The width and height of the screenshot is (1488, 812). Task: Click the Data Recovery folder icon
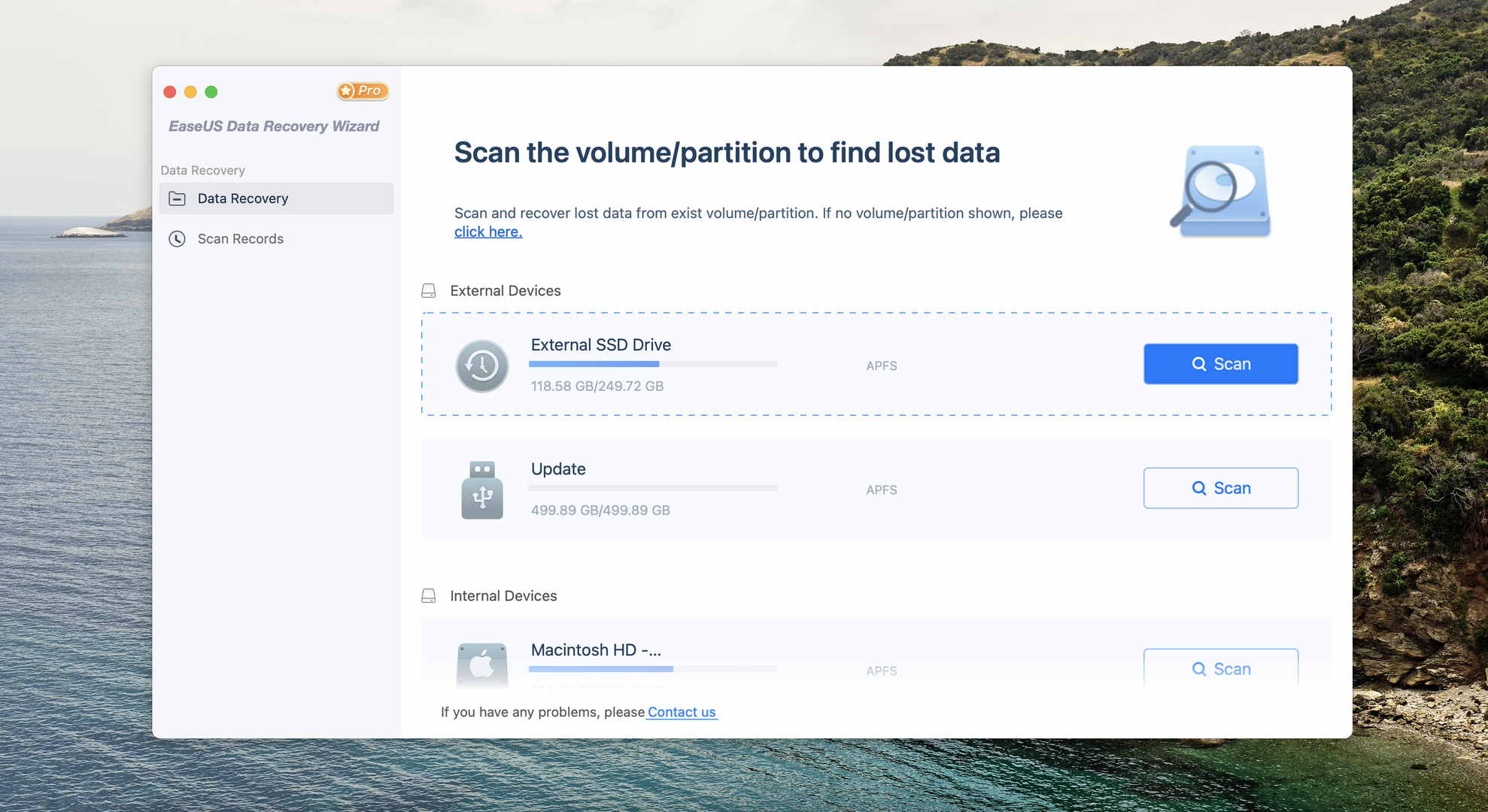177,198
